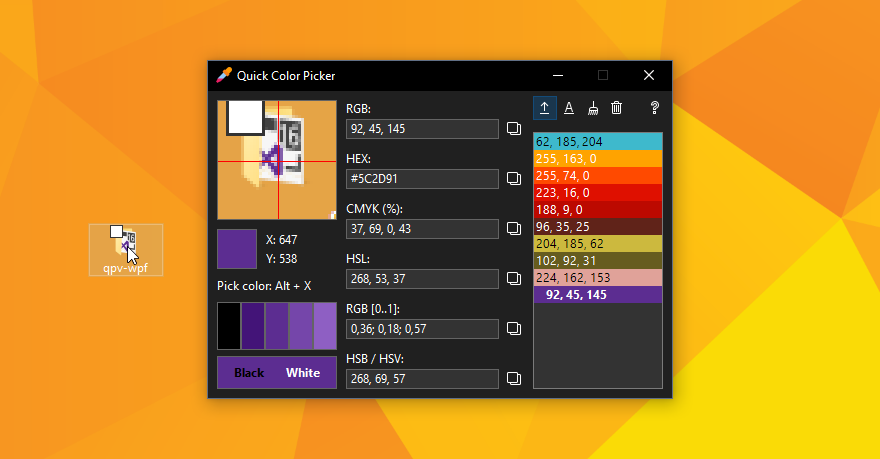Select history entry 62, 185, 204
Screen dimensions: 880x459
(x=598, y=142)
